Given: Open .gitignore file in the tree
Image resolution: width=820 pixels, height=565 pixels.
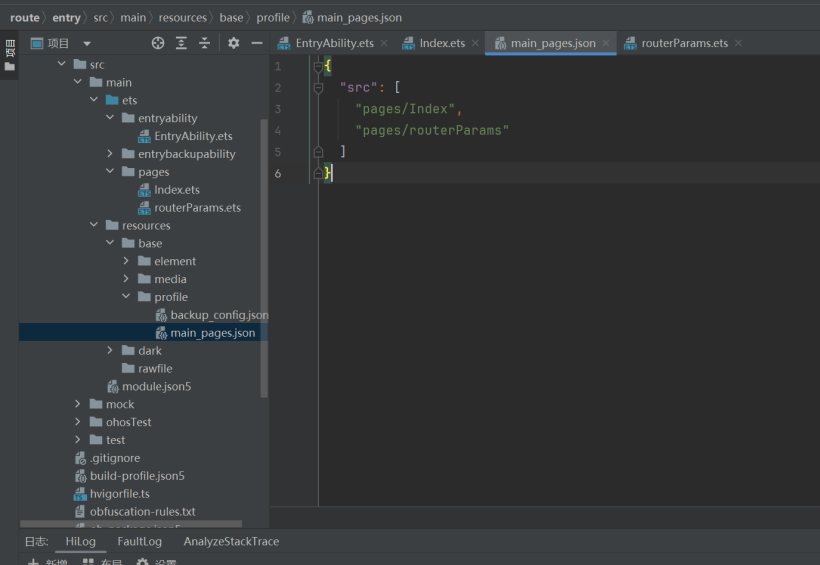Looking at the screenshot, I should pyautogui.click(x=108, y=458).
